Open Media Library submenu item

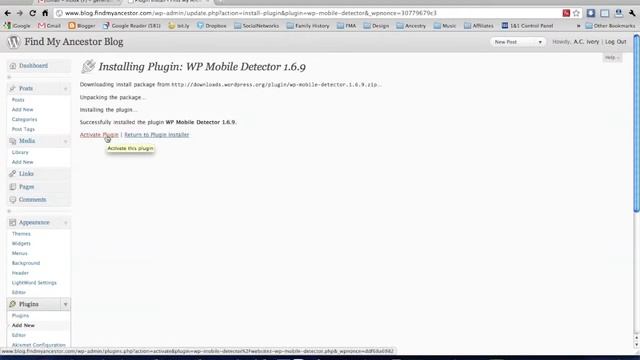click(20, 152)
